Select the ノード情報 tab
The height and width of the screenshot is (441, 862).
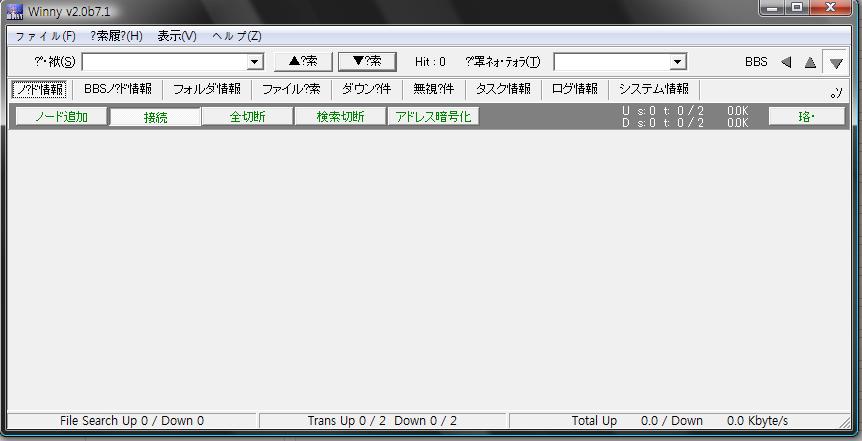pos(39,89)
